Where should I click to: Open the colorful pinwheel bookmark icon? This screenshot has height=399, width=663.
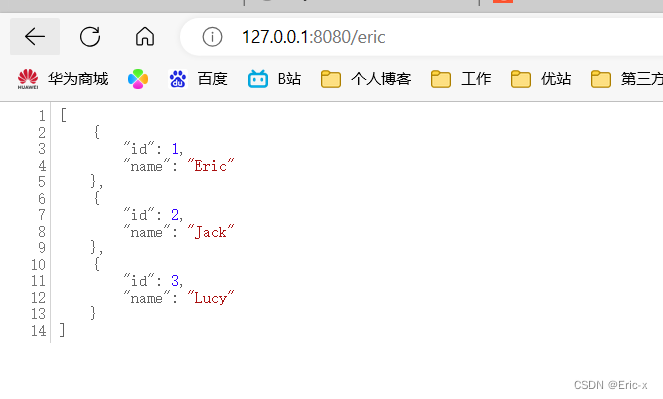click(138, 79)
